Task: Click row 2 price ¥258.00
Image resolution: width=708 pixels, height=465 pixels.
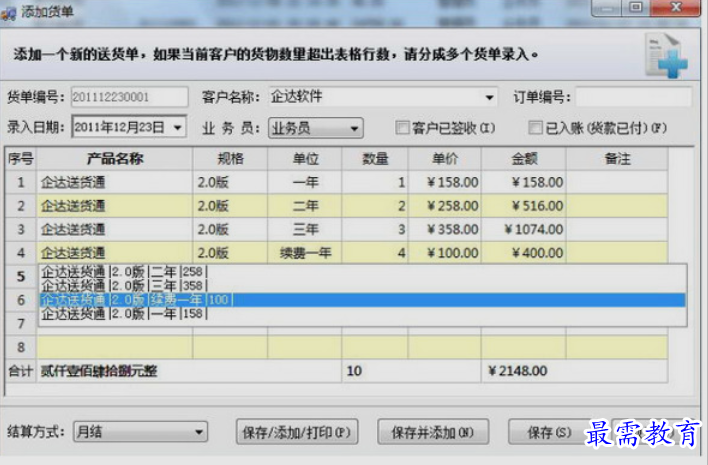Action: (x=452, y=206)
